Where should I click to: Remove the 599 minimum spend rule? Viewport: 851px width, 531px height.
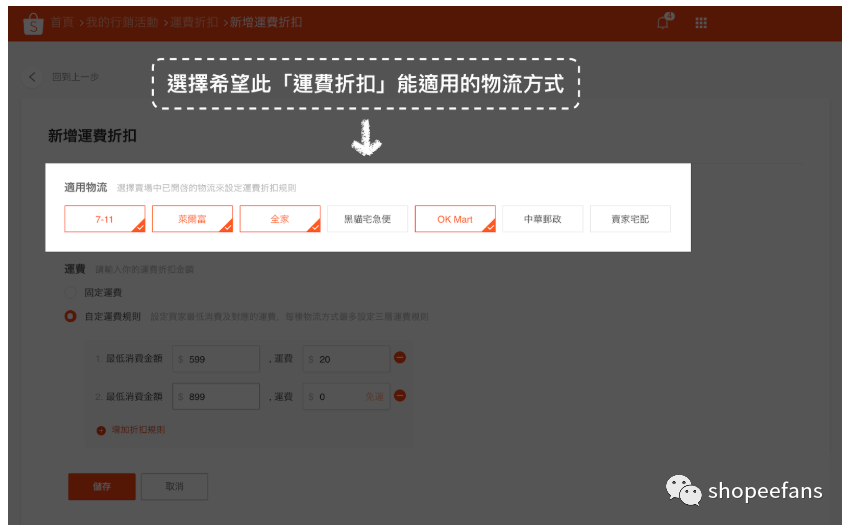click(x=400, y=358)
